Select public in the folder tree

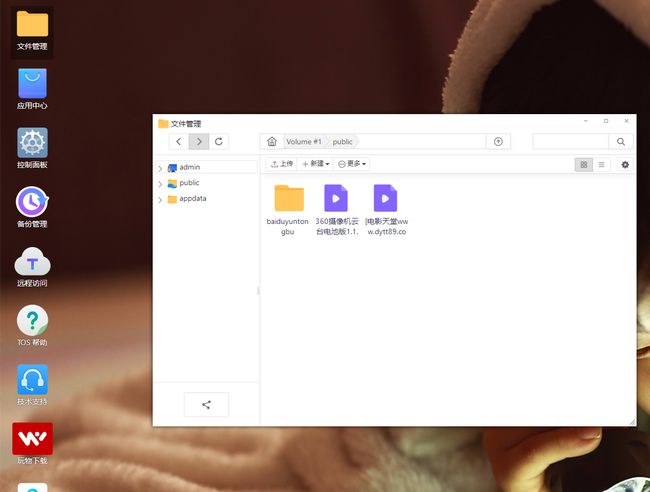point(189,183)
